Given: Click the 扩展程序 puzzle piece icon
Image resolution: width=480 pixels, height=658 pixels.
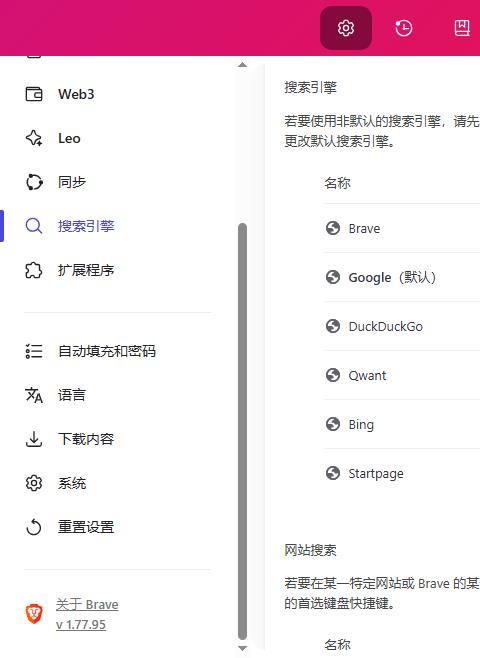Looking at the screenshot, I should [x=34, y=270].
